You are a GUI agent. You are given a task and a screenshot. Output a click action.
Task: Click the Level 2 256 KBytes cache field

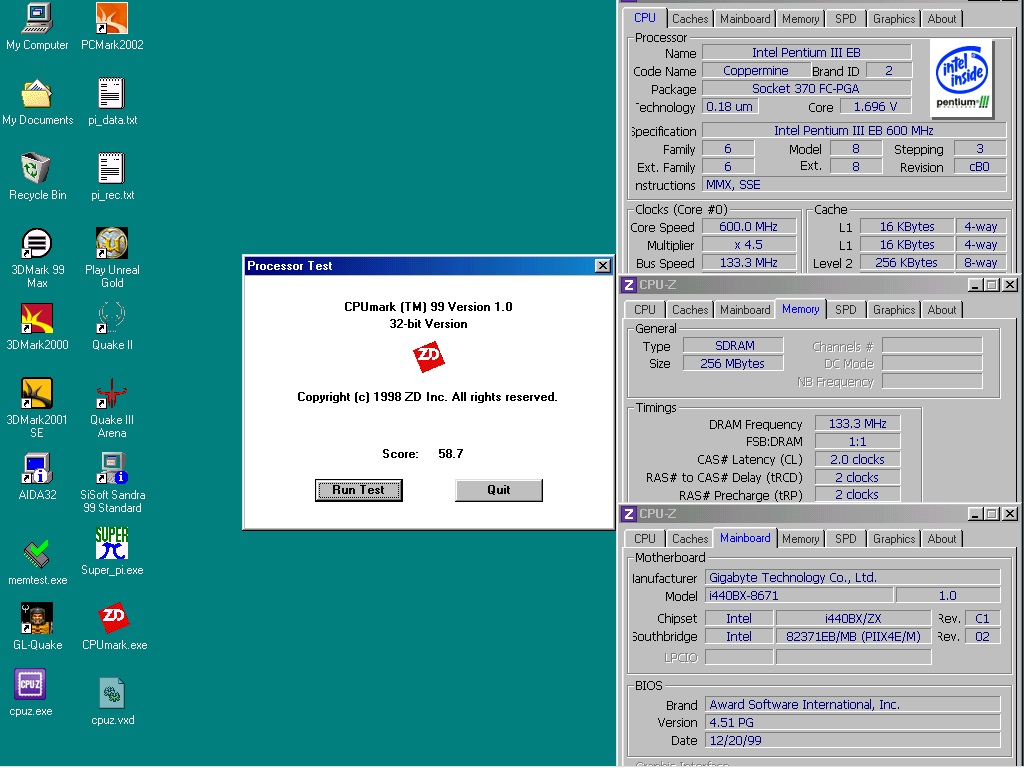point(907,262)
